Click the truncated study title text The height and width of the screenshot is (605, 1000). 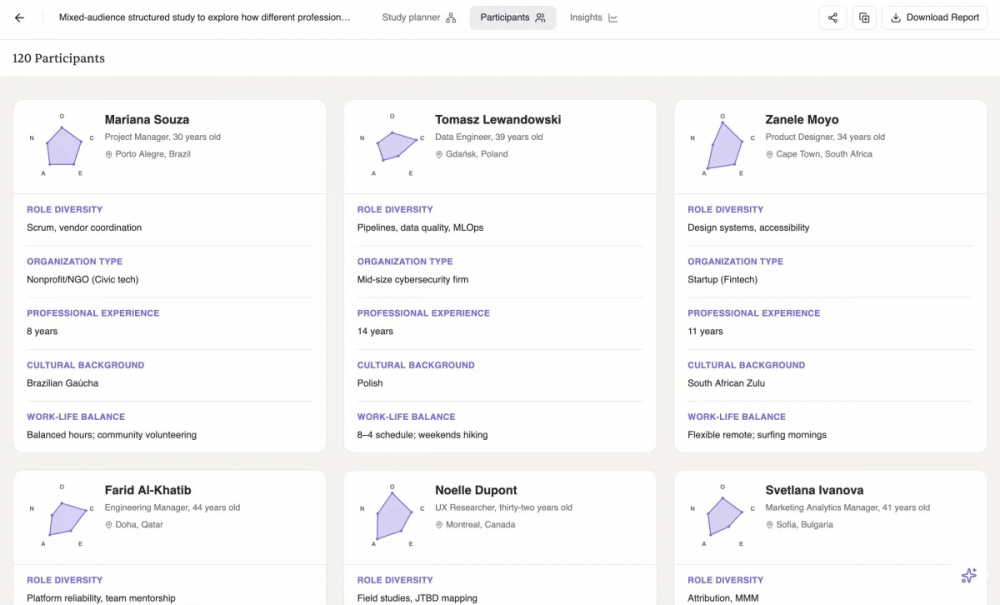[x=205, y=18]
